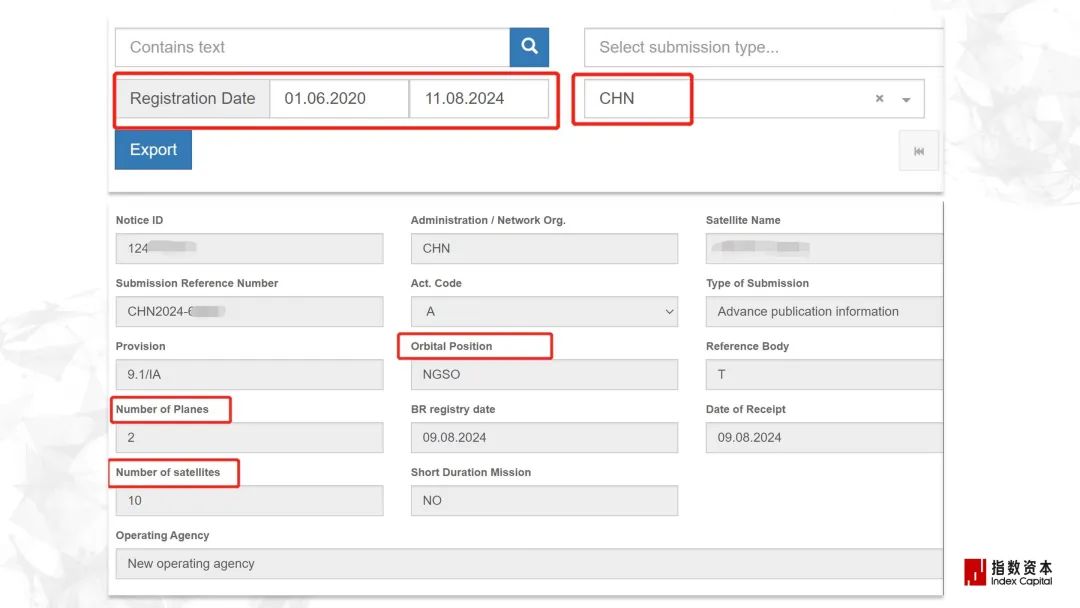The width and height of the screenshot is (1080, 608).
Task: Click the Provision field showing 9.1/IA
Action: pos(249,375)
